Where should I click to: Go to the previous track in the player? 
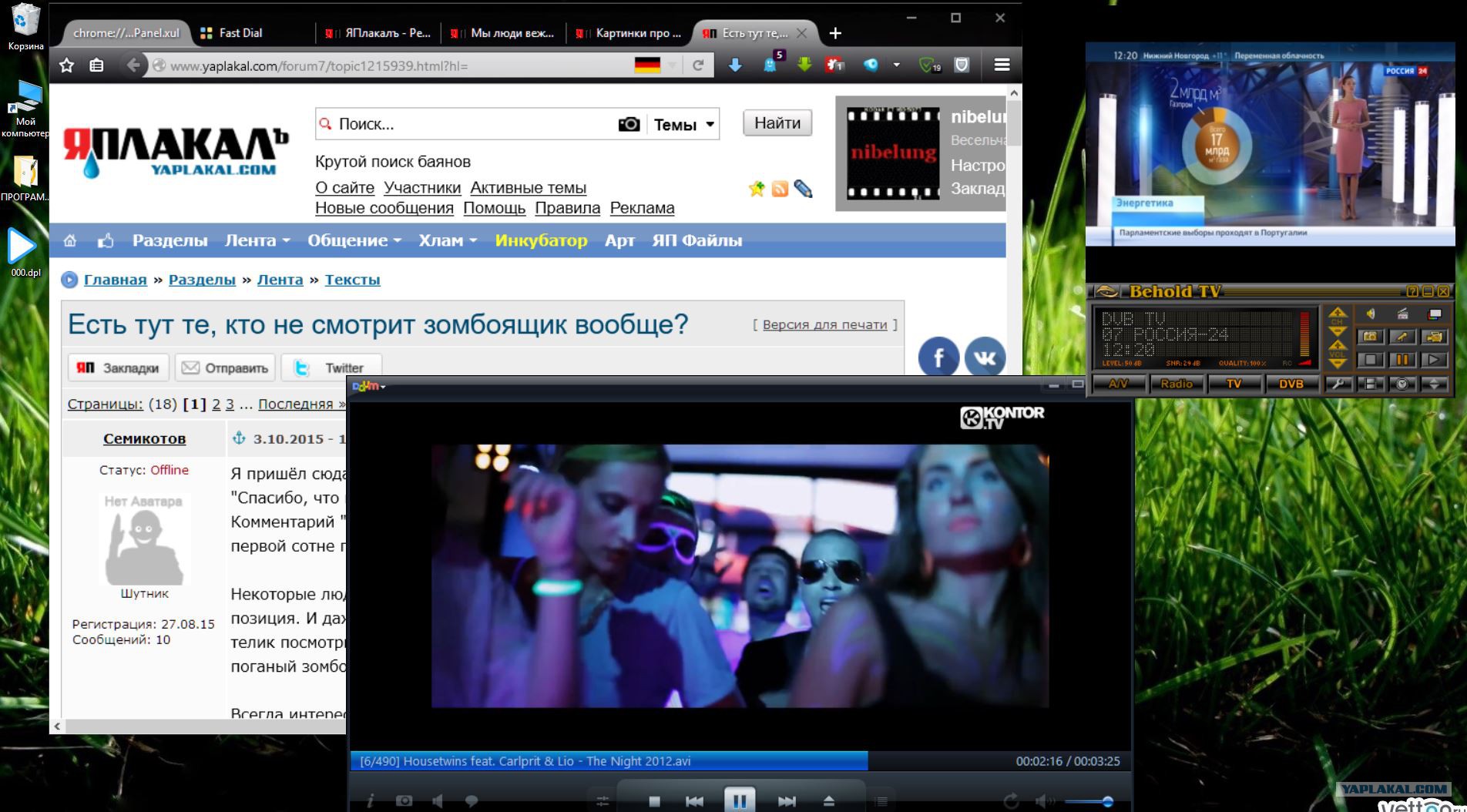(694, 801)
